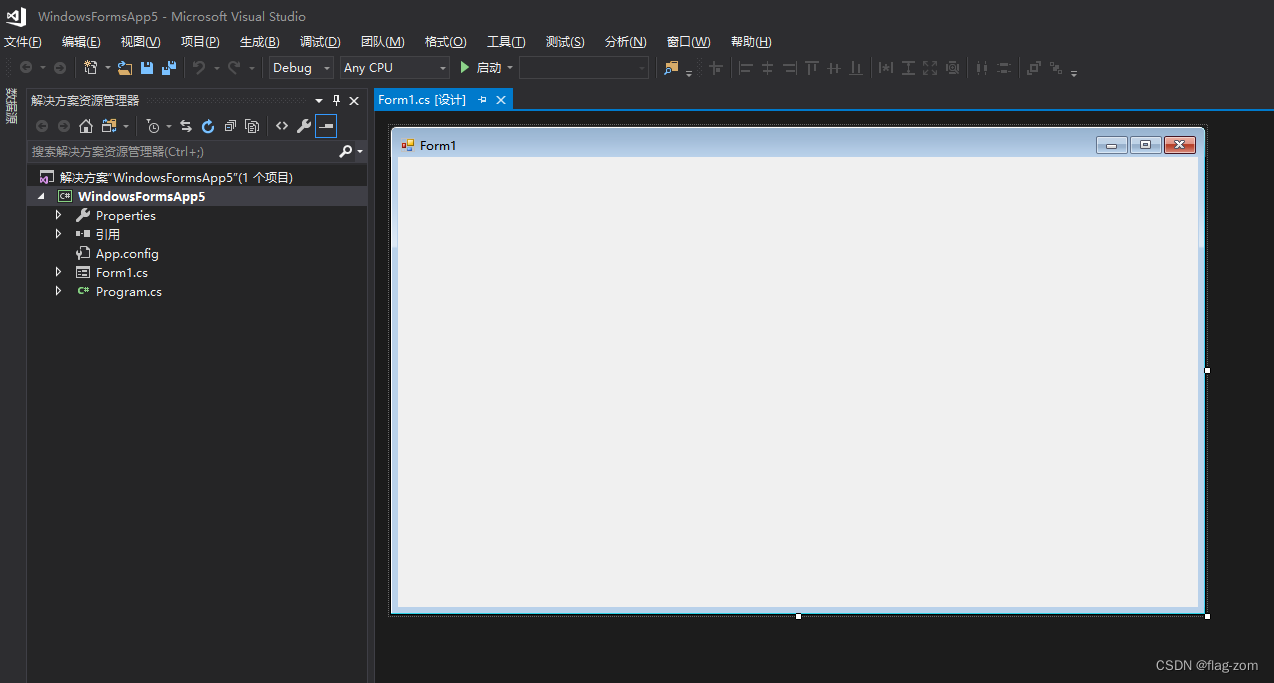
Task: Open the 文件(F) menu
Action: pyautogui.click(x=23, y=41)
